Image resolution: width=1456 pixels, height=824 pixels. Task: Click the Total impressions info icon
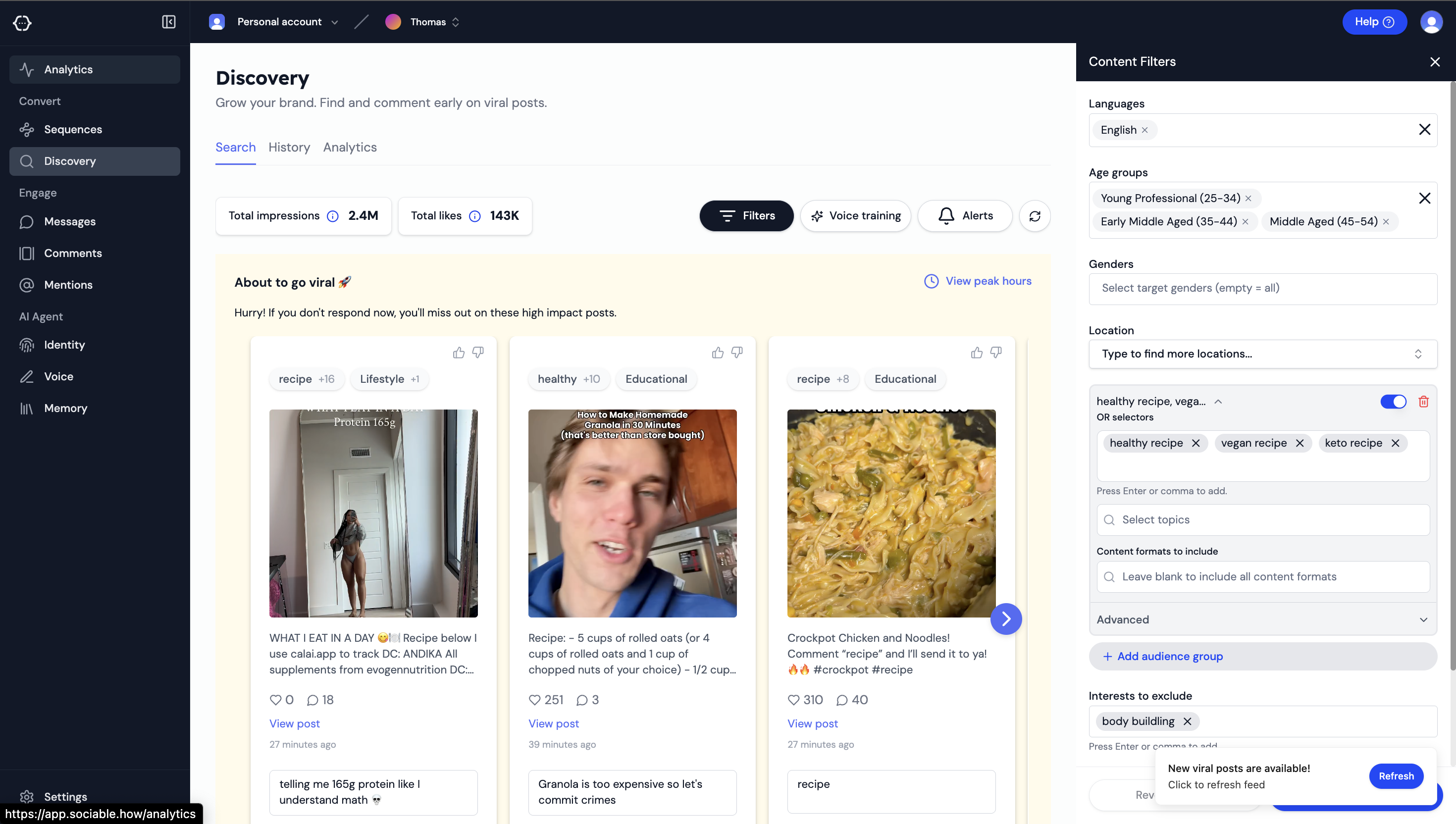coord(333,216)
